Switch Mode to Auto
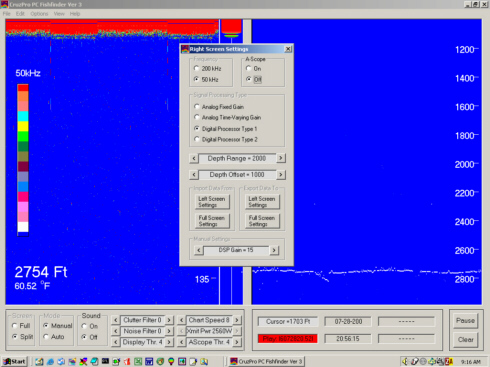 [x=54, y=337]
